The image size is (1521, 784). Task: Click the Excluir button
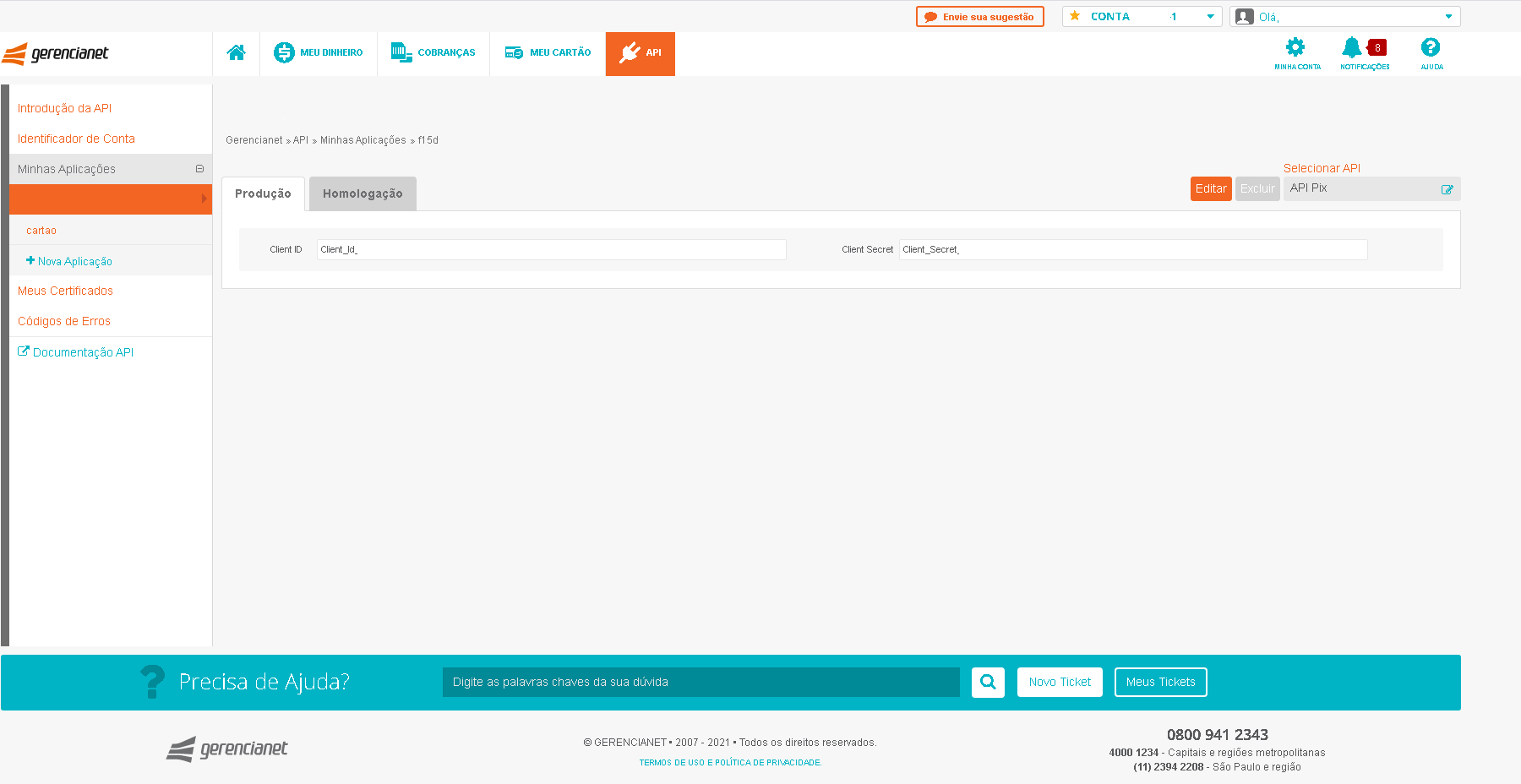pyautogui.click(x=1257, y=188)
